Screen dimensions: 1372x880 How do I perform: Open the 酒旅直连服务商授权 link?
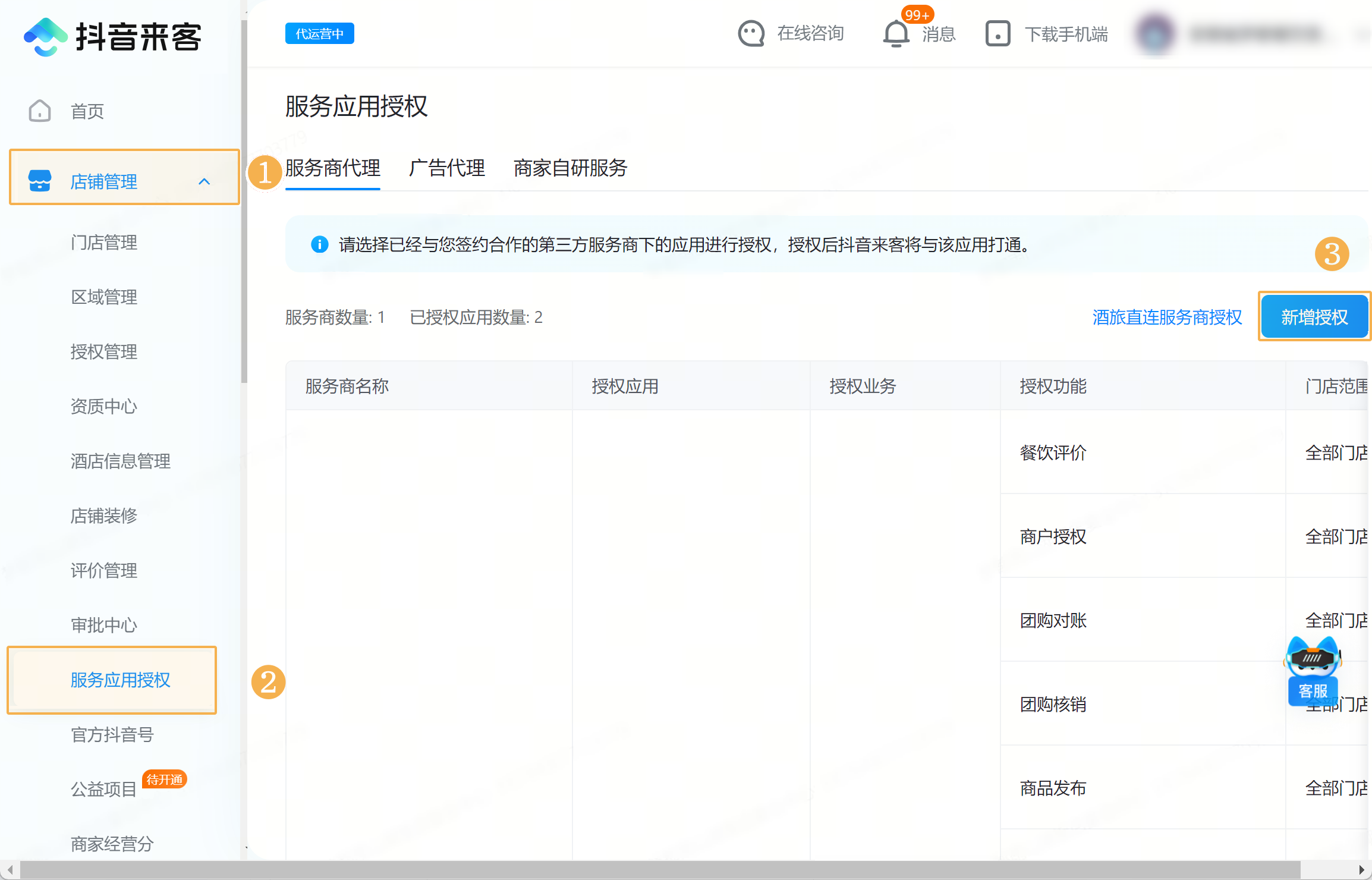click(1166, 318)
